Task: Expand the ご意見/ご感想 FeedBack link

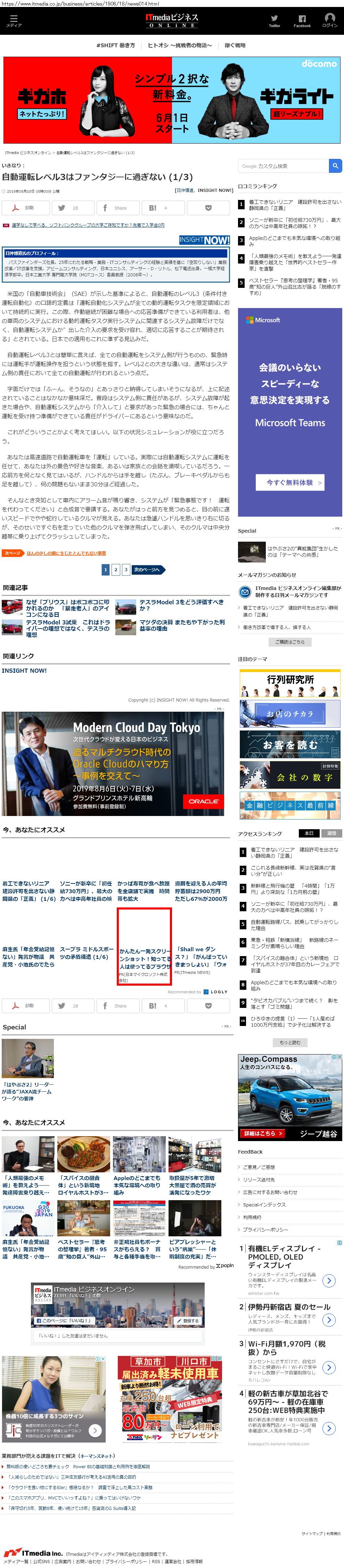Action: pyautogui.click(x=259, y=1167)
